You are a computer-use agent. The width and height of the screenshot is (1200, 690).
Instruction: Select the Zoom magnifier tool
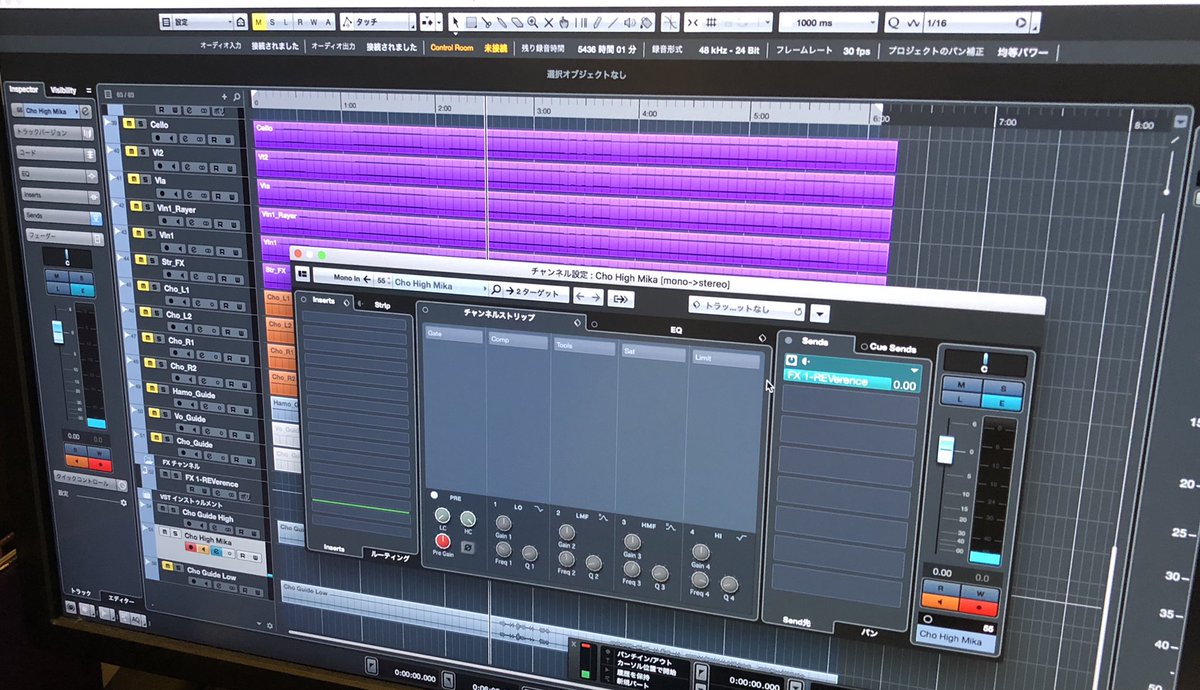coord(532,22)
